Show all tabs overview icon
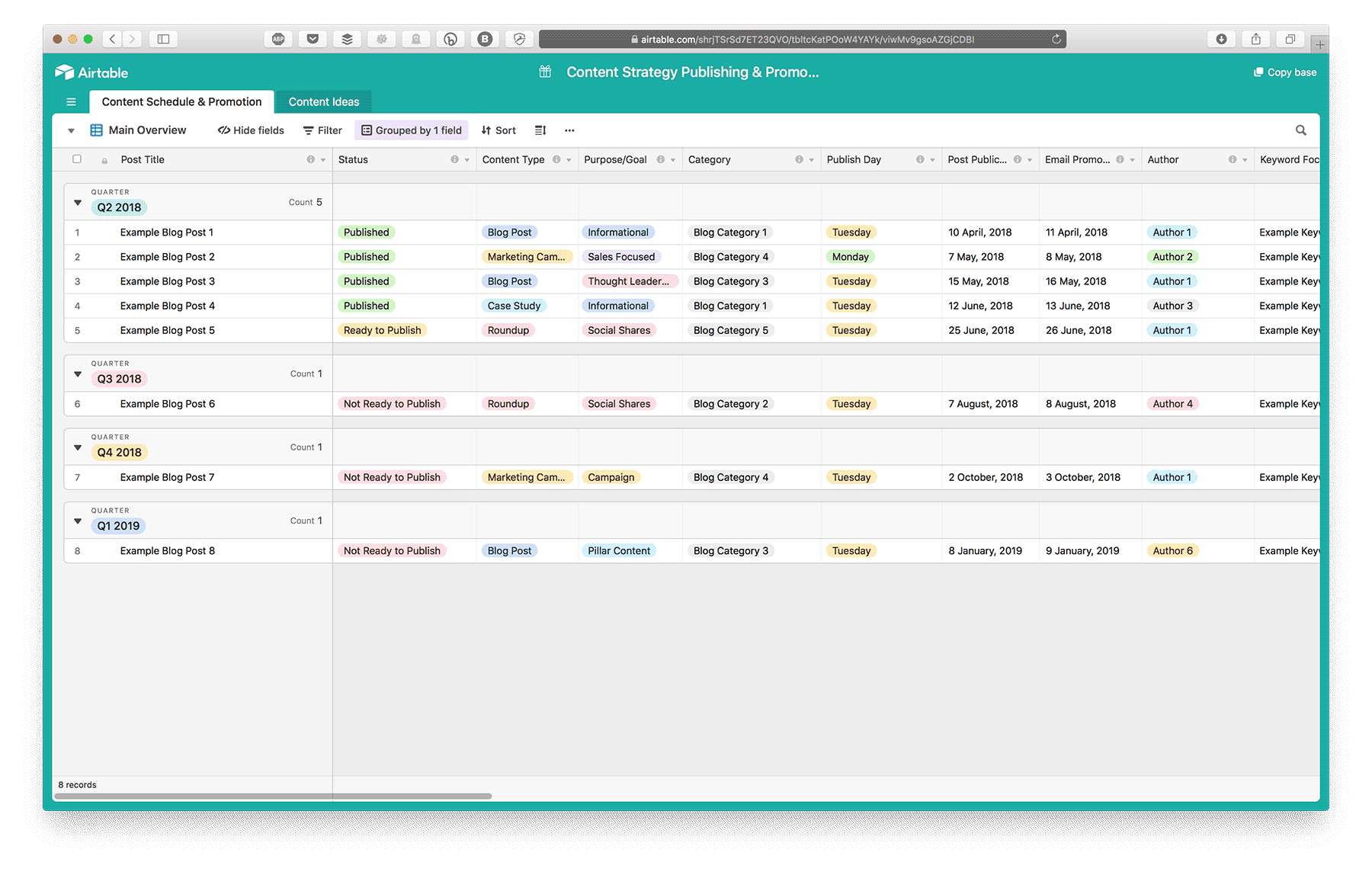The image size is (1372, 872). pyautogui.click(x=1290, y=39)
